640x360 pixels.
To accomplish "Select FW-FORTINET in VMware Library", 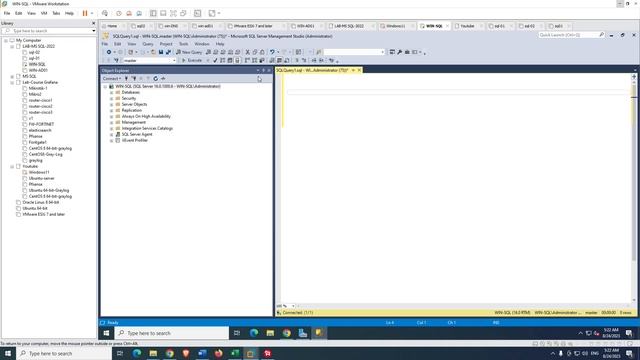I will point(41,124).
